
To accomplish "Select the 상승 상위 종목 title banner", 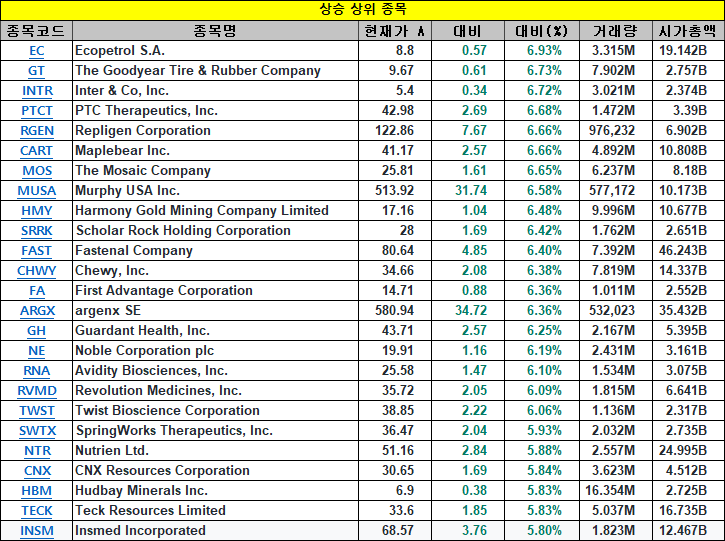I will coord(362,10).
